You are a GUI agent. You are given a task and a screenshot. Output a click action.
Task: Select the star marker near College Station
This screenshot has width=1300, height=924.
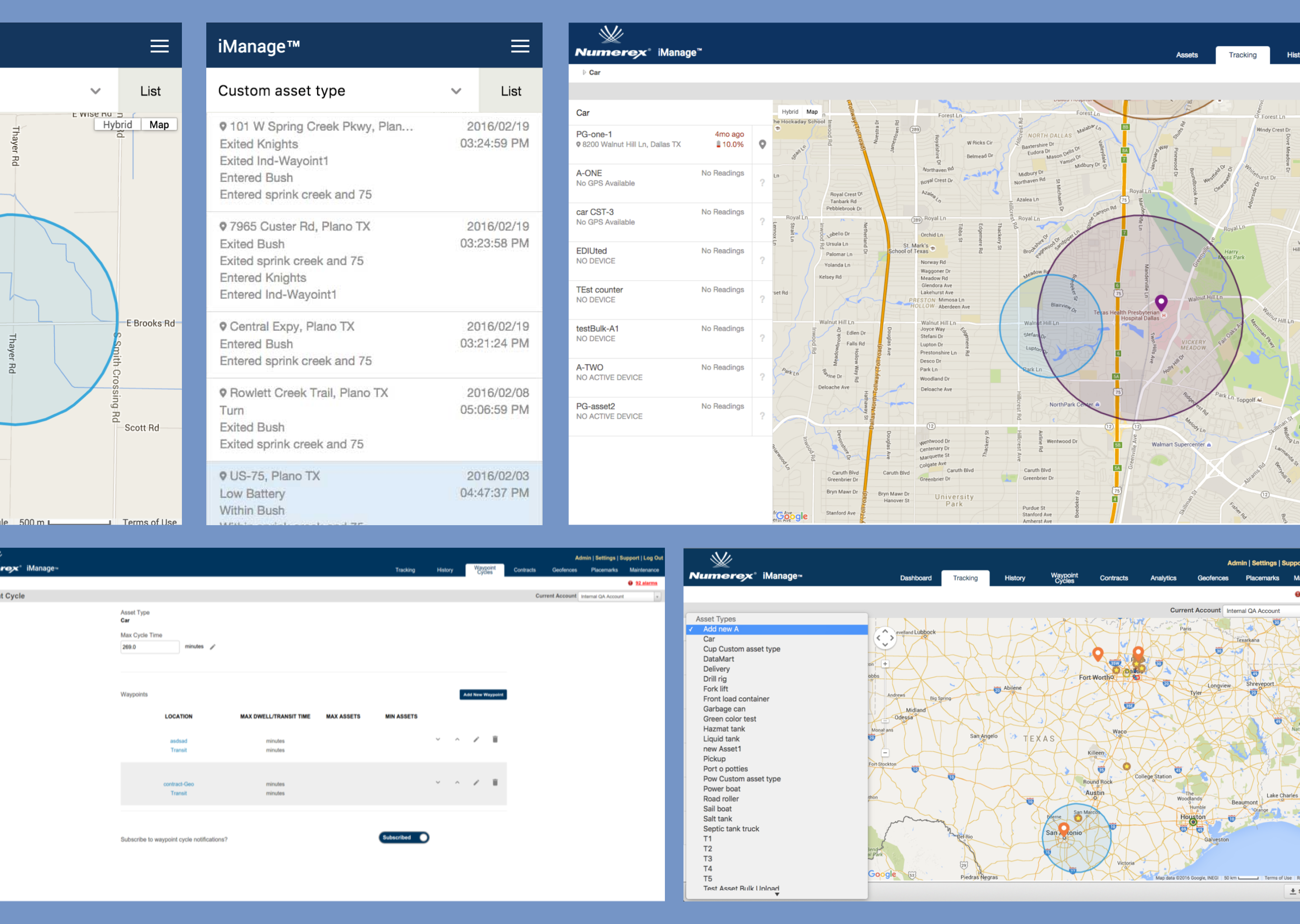(x=1126, y=767)
